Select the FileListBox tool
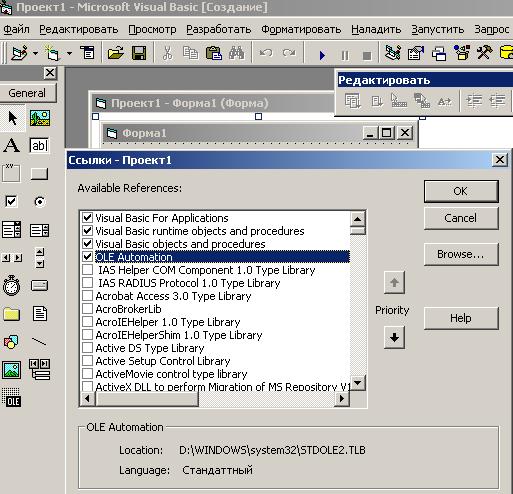The image size is (513, 494). (x=40, y=314)
